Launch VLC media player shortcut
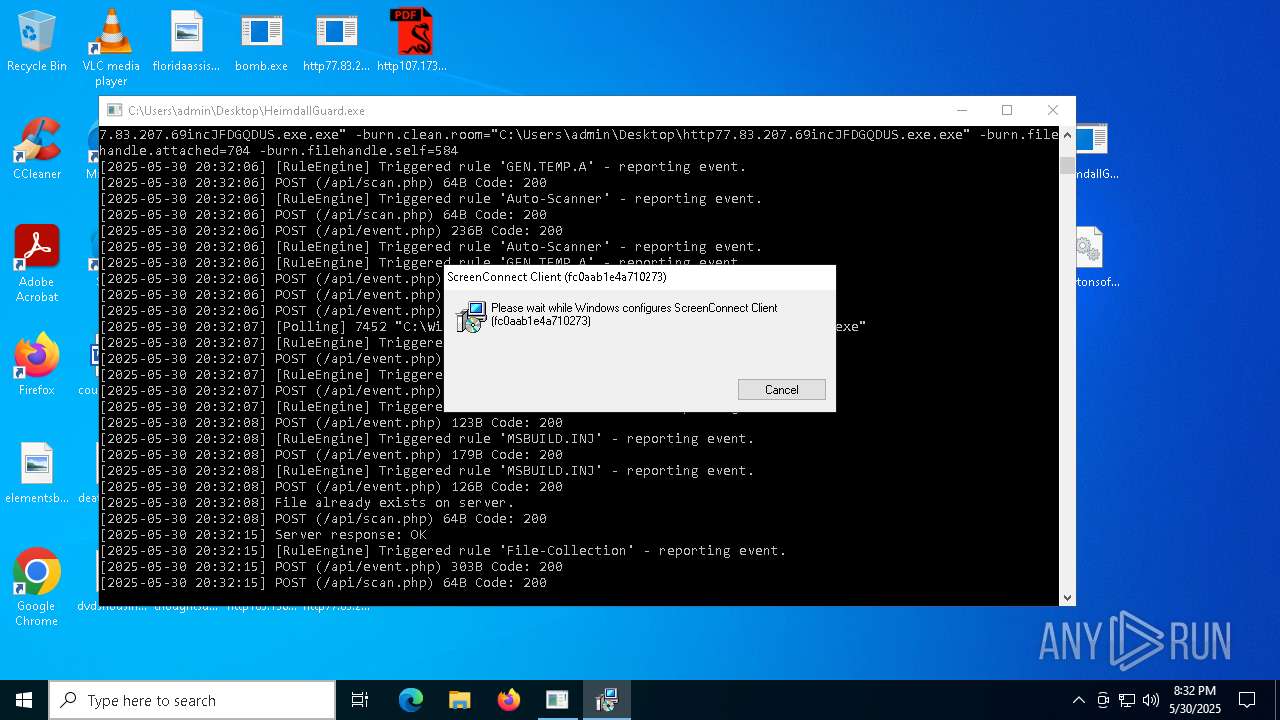1280x720 pixels. [x=111, y=48]
